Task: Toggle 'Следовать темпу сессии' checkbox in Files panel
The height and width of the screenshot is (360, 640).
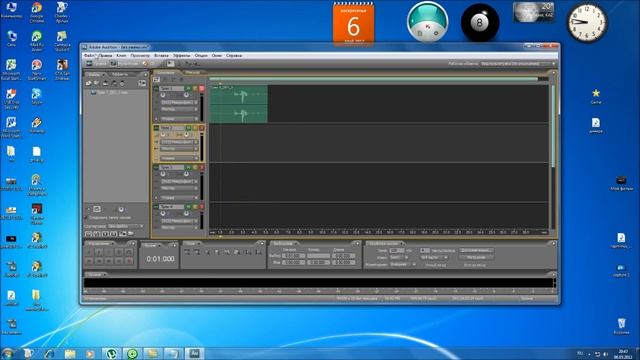Action: [86, 218]
